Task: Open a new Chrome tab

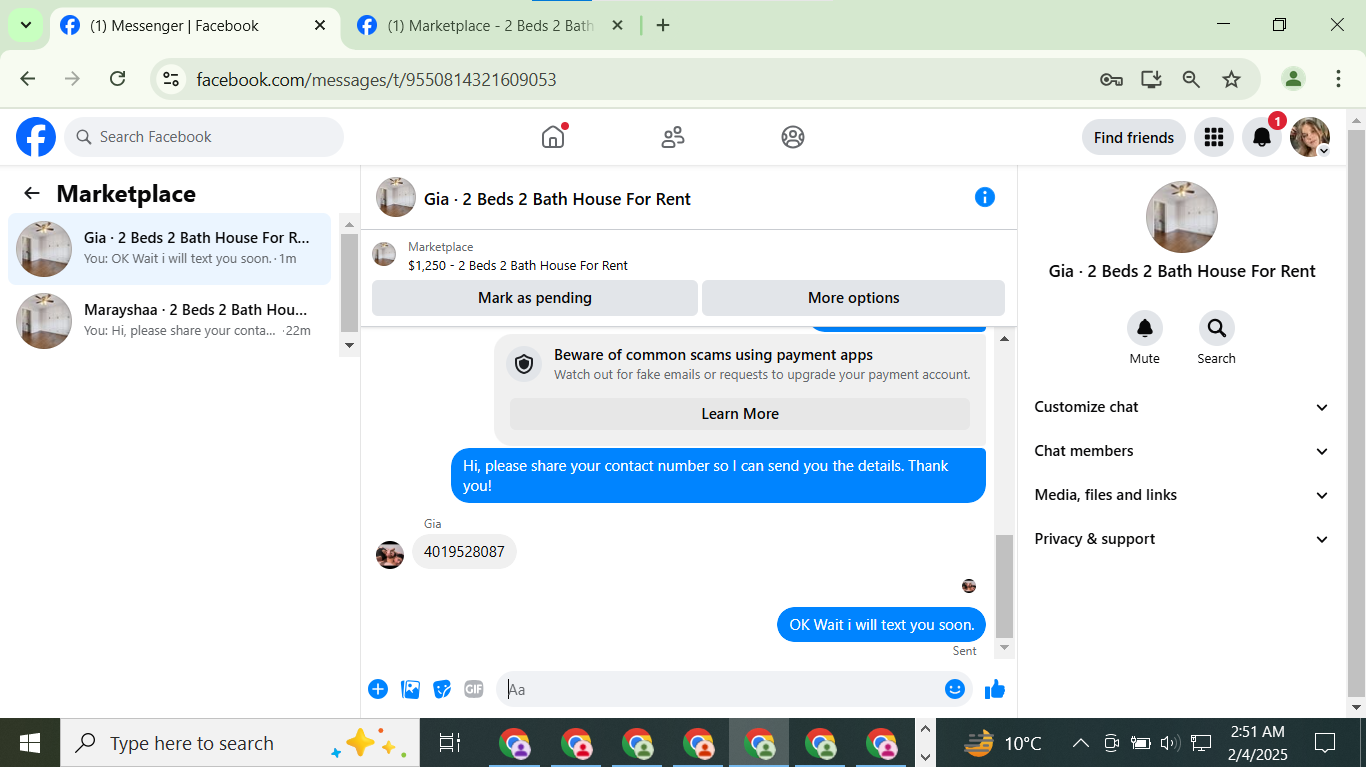Action: (x=663, y=26)
